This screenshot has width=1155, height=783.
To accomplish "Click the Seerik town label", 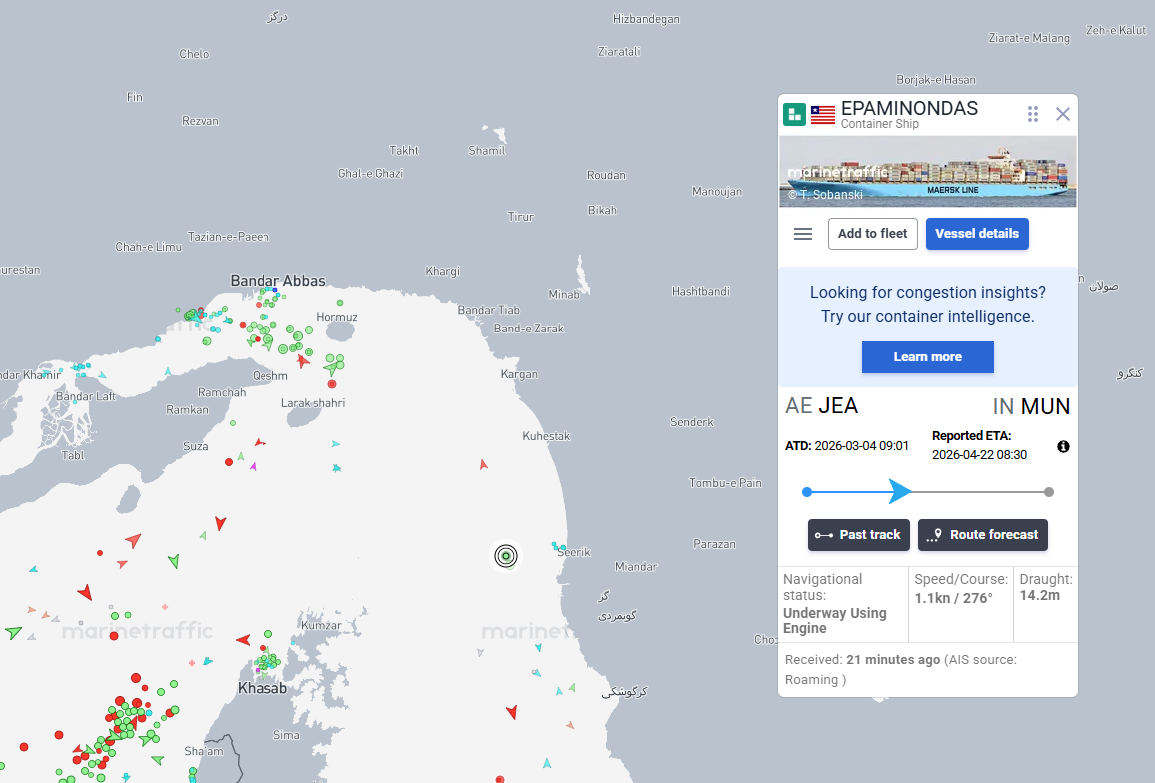I will pyautogui.click(x=574, y=552).
